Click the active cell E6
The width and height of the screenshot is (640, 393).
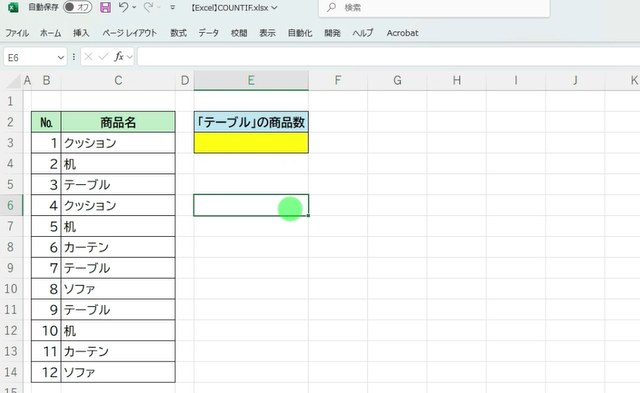tap(251, 205)
